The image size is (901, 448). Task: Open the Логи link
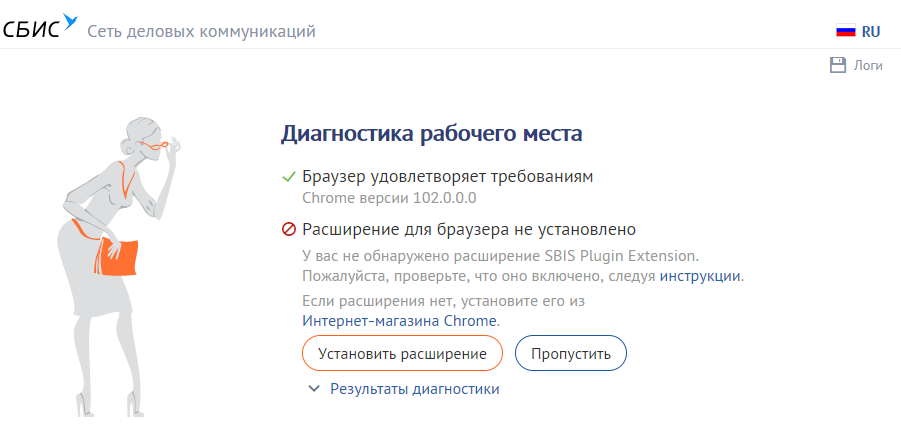point(867,66)
